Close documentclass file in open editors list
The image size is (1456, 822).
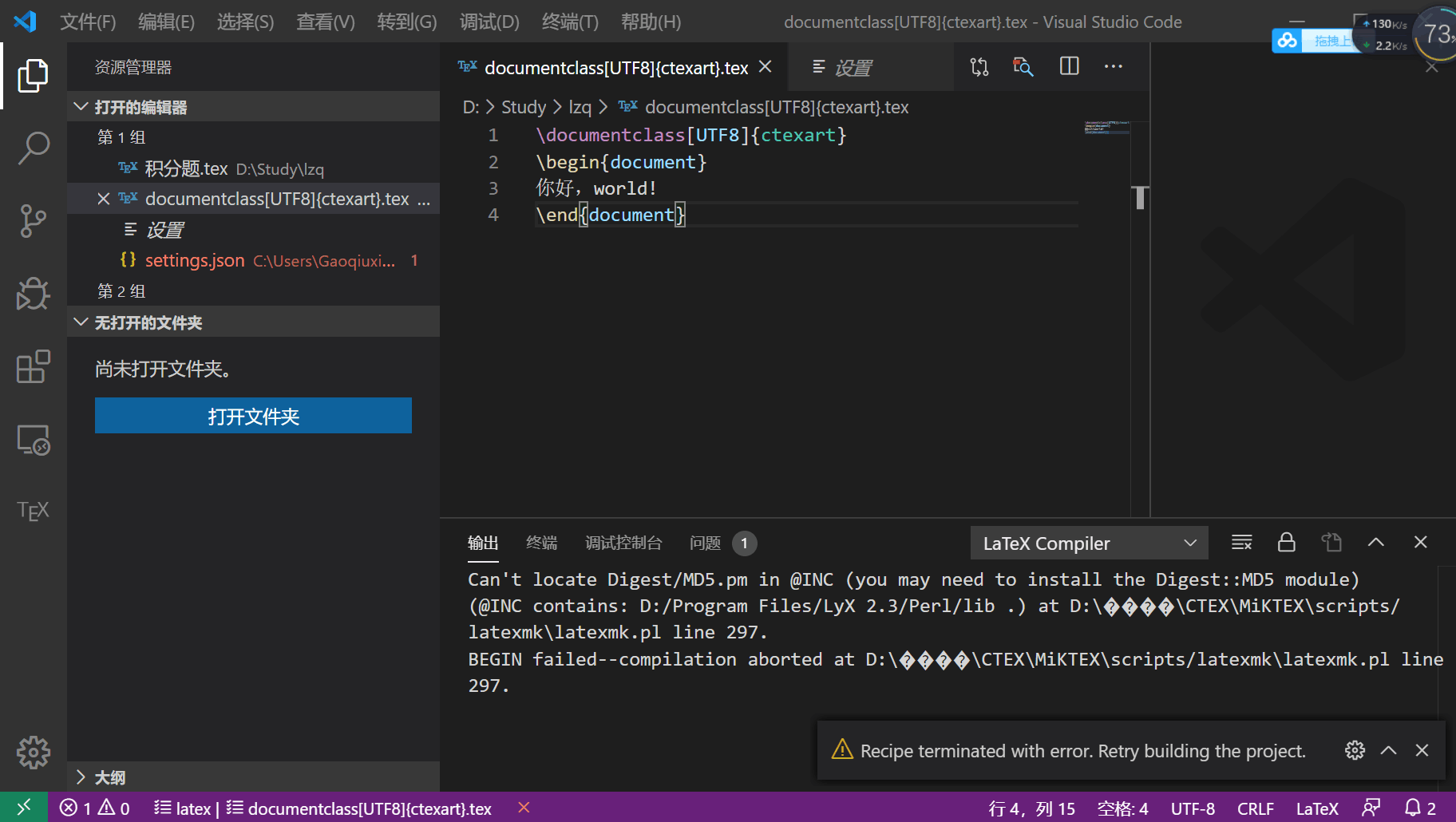click(103, 199)
